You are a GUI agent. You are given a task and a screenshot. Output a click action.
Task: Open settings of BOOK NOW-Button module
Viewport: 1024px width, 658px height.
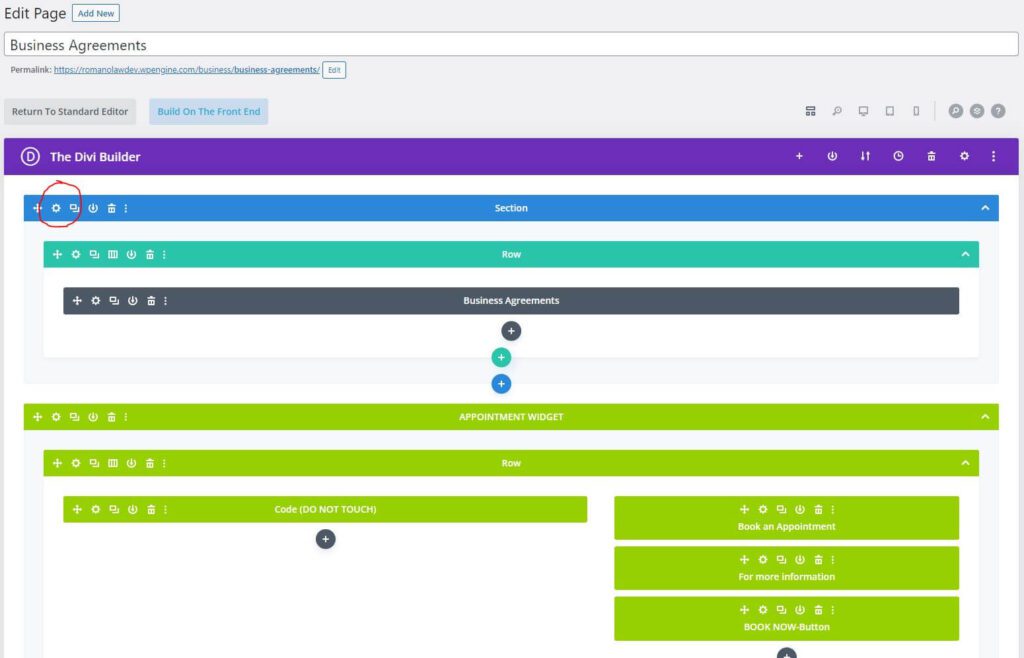(763, 610)
